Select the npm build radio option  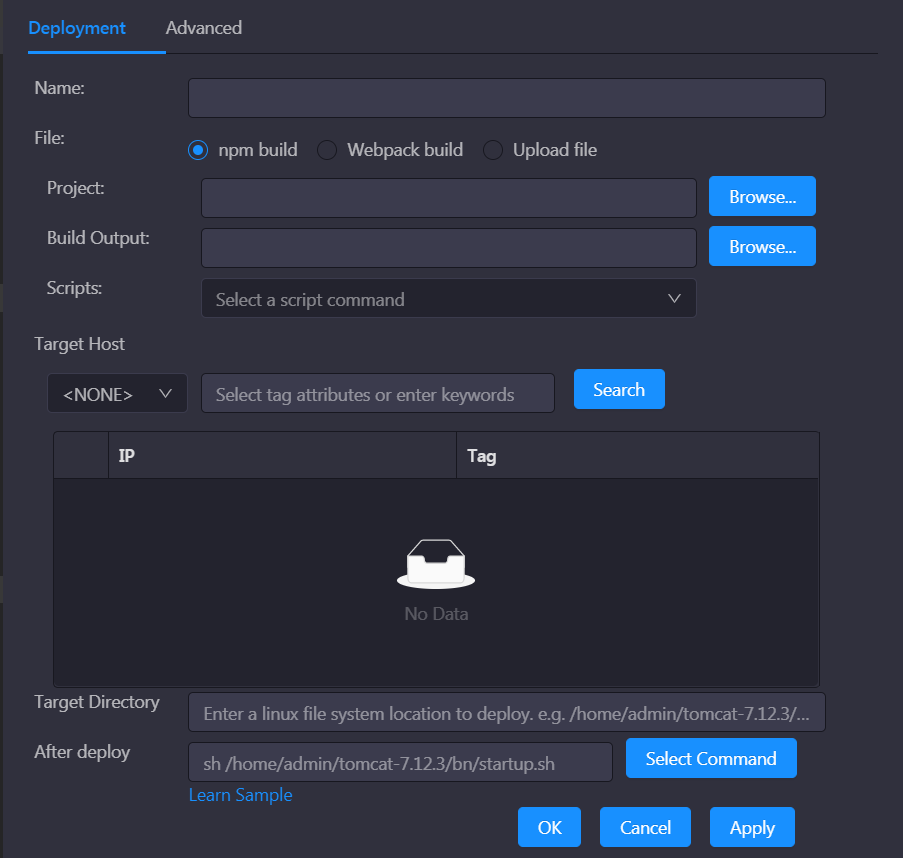198,150
